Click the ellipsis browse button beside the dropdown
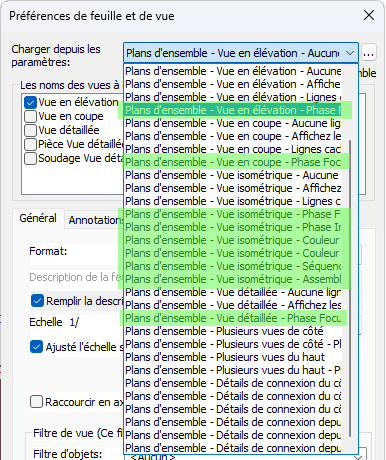The image size is (386, 460). click(x=369, y=53)
